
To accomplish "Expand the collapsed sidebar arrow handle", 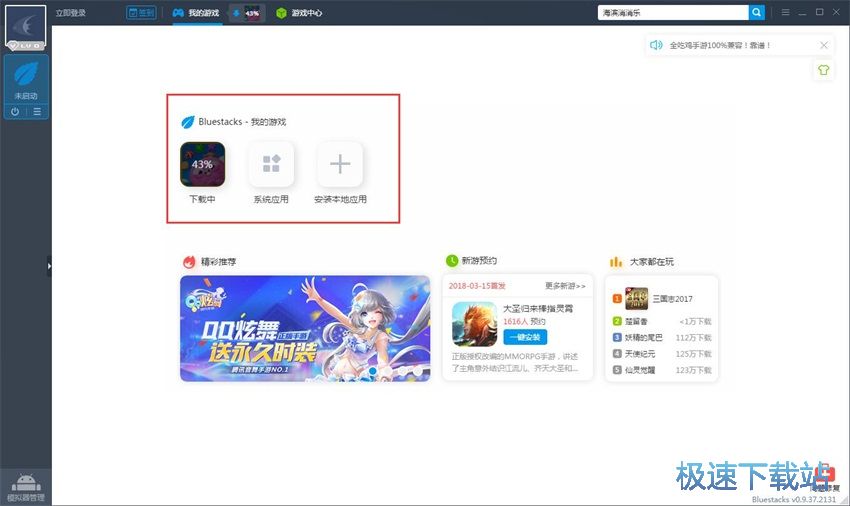I will [x=49, y=266].
